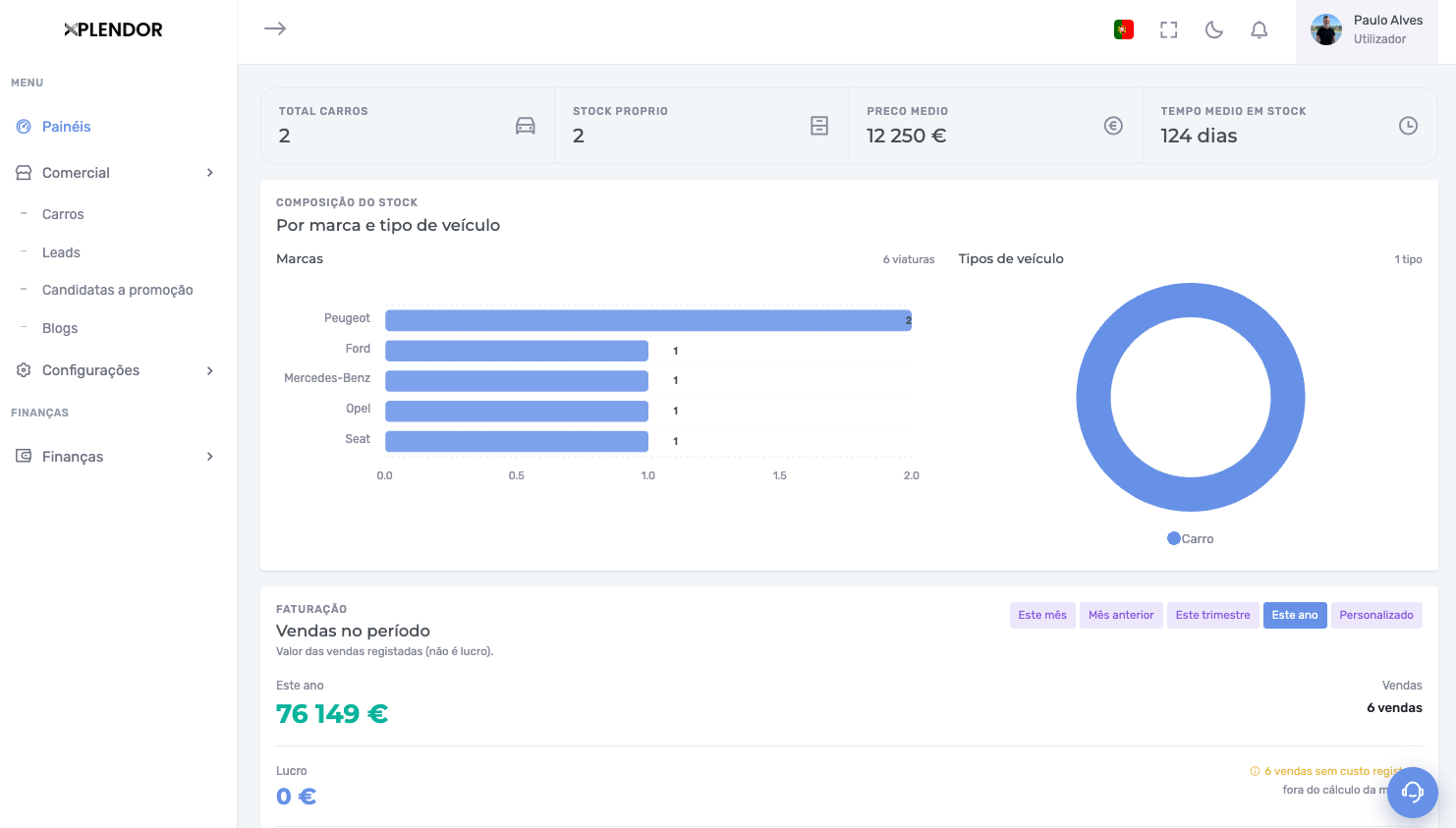Select Mês anterior period filter
1456x828 pixels.
pos(1121,615)
